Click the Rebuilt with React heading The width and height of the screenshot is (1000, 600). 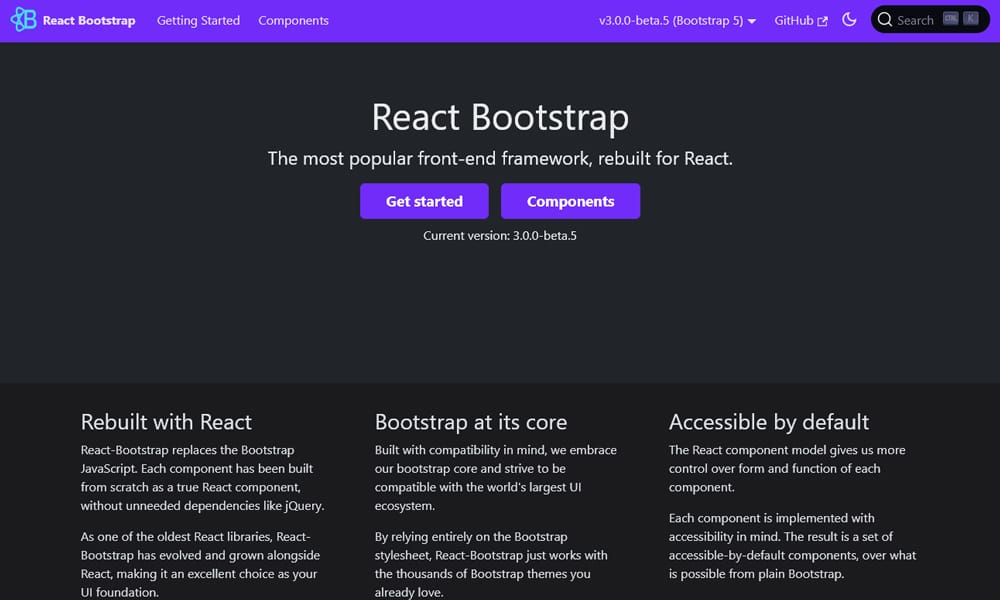pyautogui.click(x=166, y=422)
